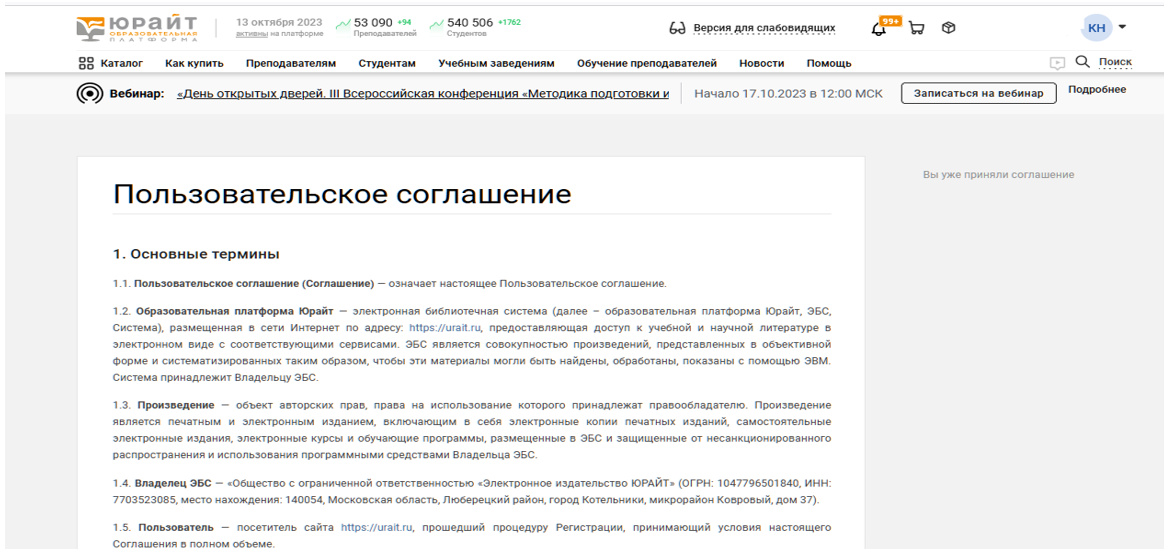The width and height of the screenshot is (1170, 554).
Task: Click Записаться на вебинар button
Action: pos(979,93)
